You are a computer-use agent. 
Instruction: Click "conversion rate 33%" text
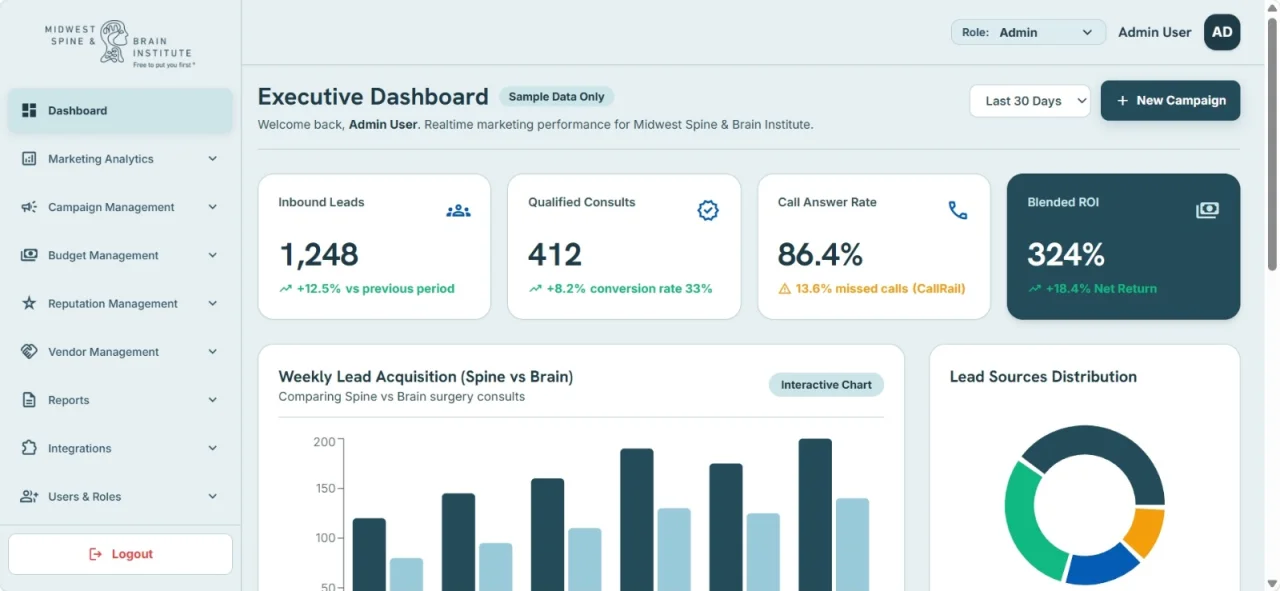tap(651, 289)
